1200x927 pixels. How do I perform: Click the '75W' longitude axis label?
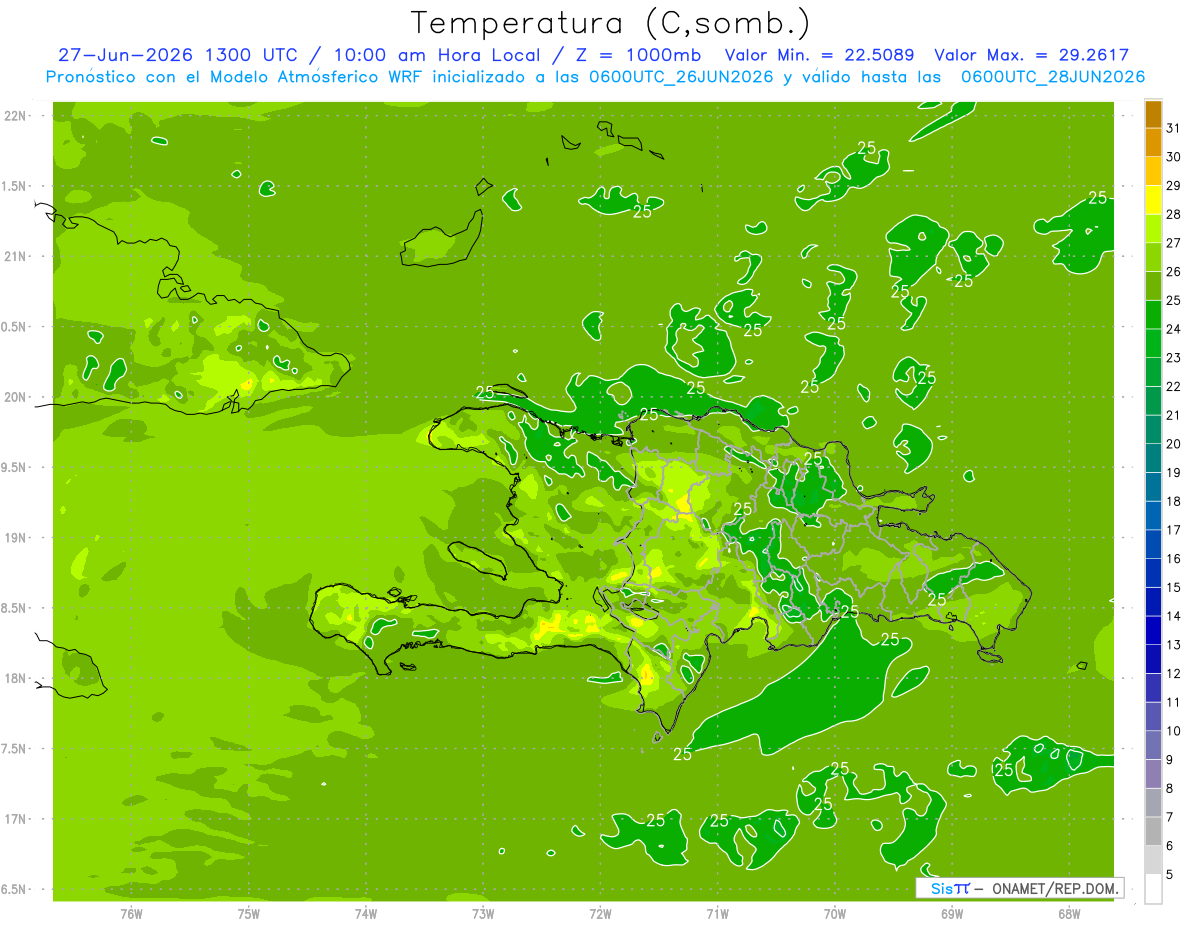pos(248,914)
